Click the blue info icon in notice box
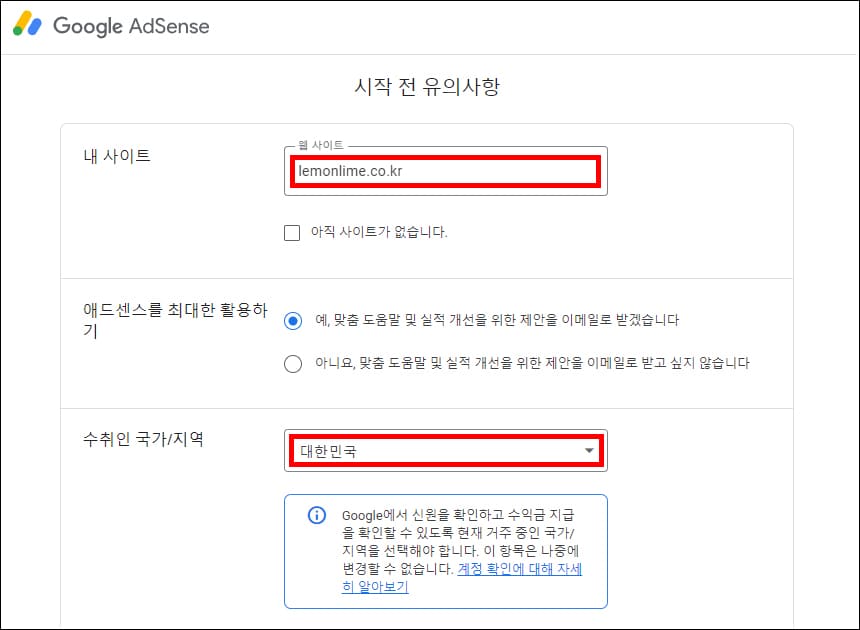Image resolution: width=860 pixels, height=630 pixels. pyautogui.click(x=317, y=514)
